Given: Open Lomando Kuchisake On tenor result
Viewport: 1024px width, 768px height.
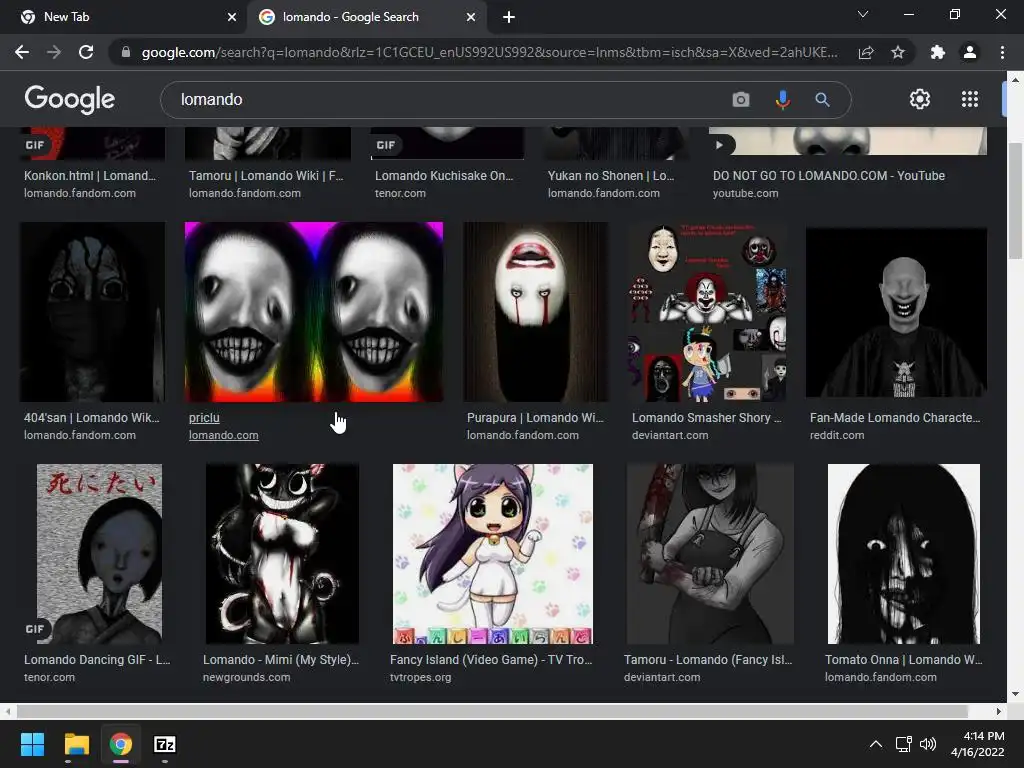Looking at the screenshot, I should pos(444,176).
